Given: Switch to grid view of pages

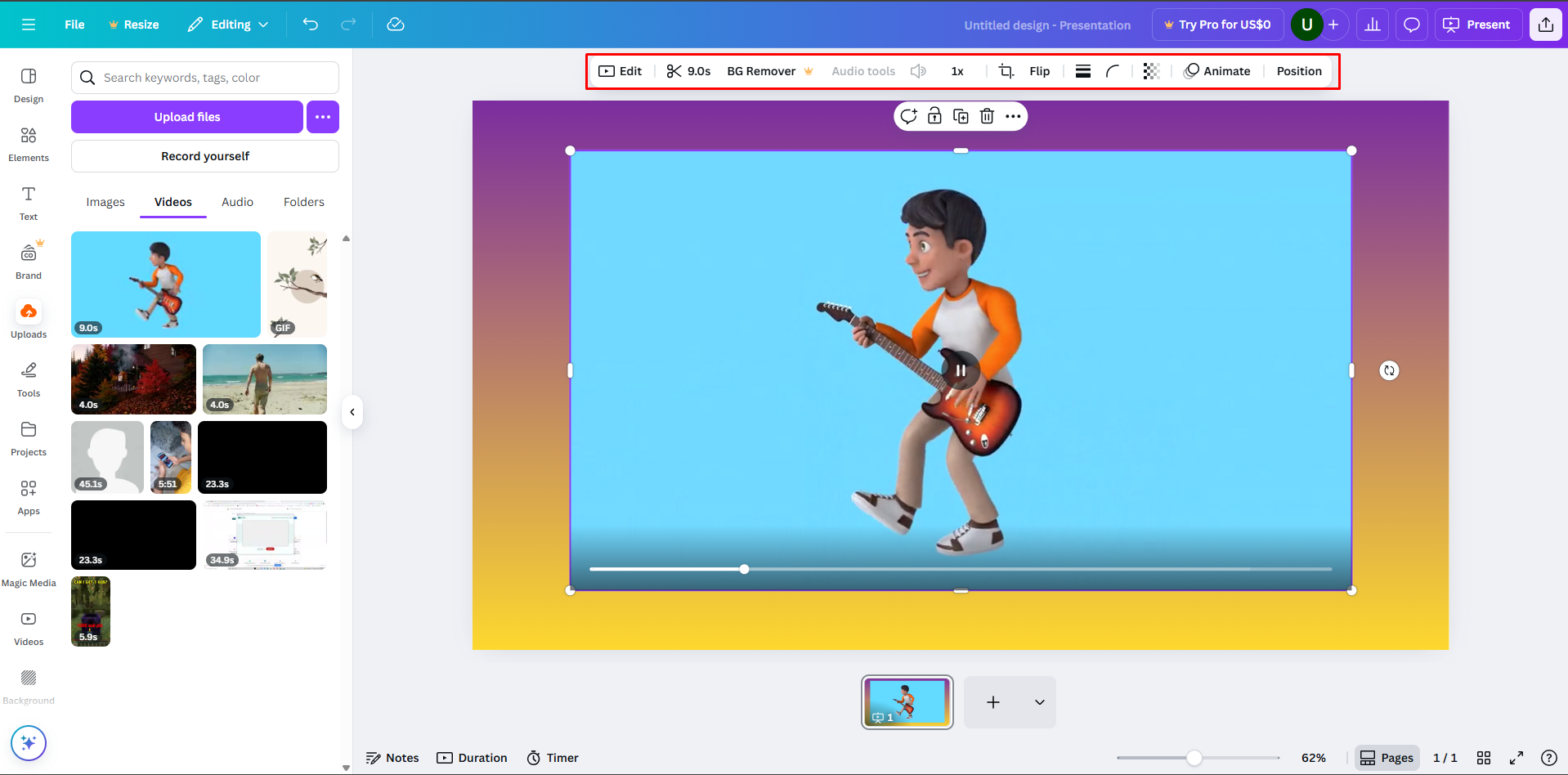Looking at the screenshot, I should click(x=1484, y=758).
